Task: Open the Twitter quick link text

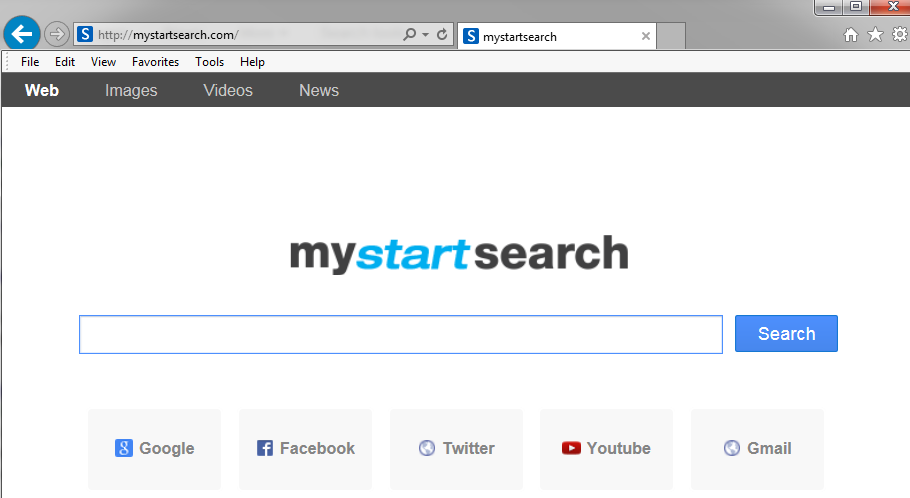Action: 469,448
